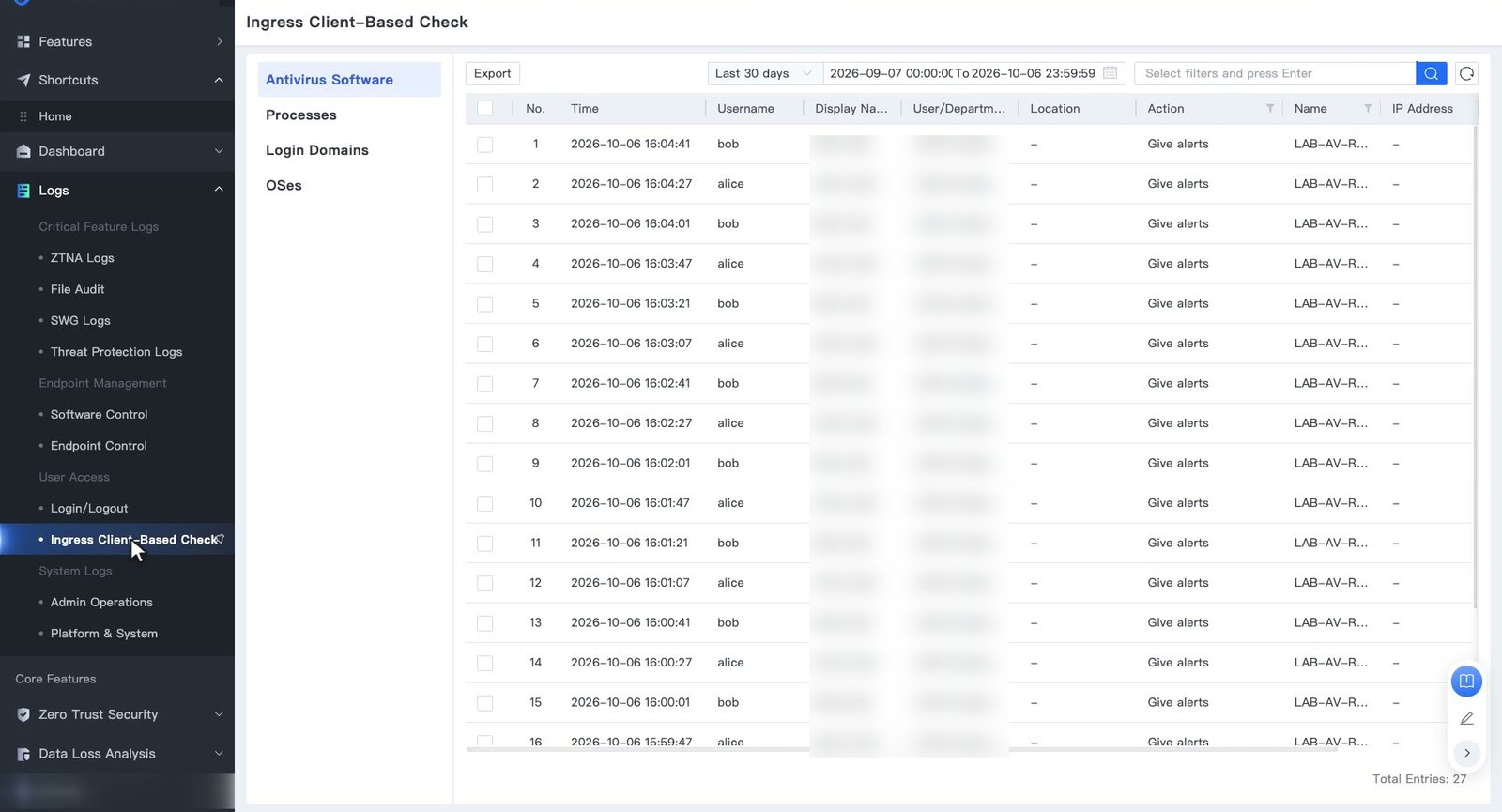Click the vertical table scrollbar

pyautogui.click(x=1475, y=366)
